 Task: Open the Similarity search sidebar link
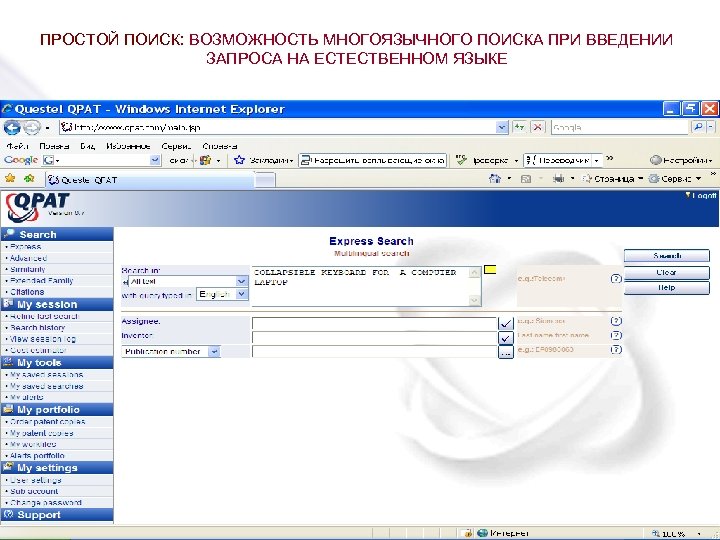pos(28,269)
